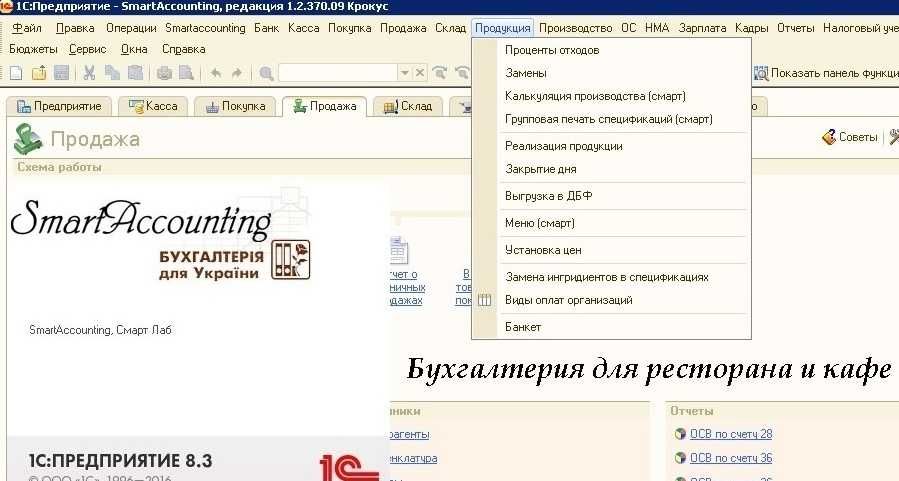Open the Продажа menu in menu bar
Viewport: 899px width, 481px height.
(403, 28)
